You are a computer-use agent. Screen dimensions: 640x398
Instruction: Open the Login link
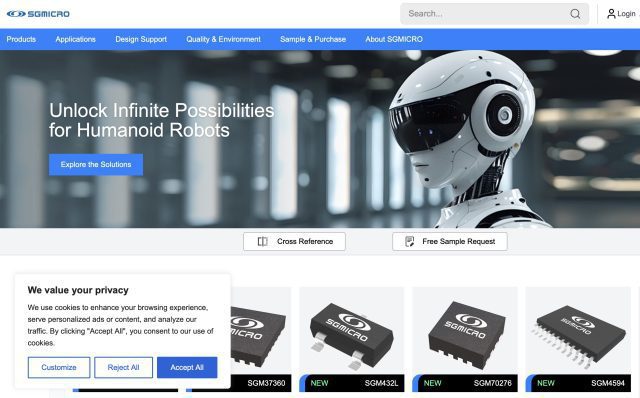coord(626,14)
